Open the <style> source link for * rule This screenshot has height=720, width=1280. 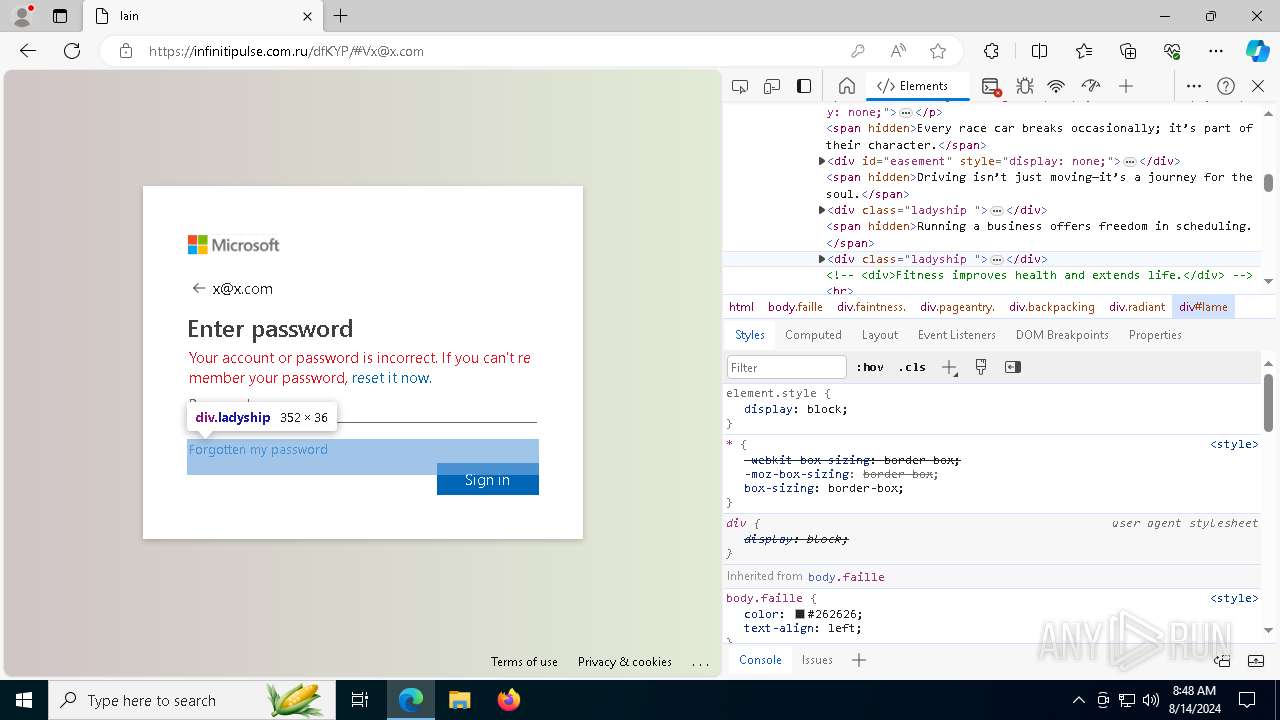pyautogui.click(x=1234, y=444)
